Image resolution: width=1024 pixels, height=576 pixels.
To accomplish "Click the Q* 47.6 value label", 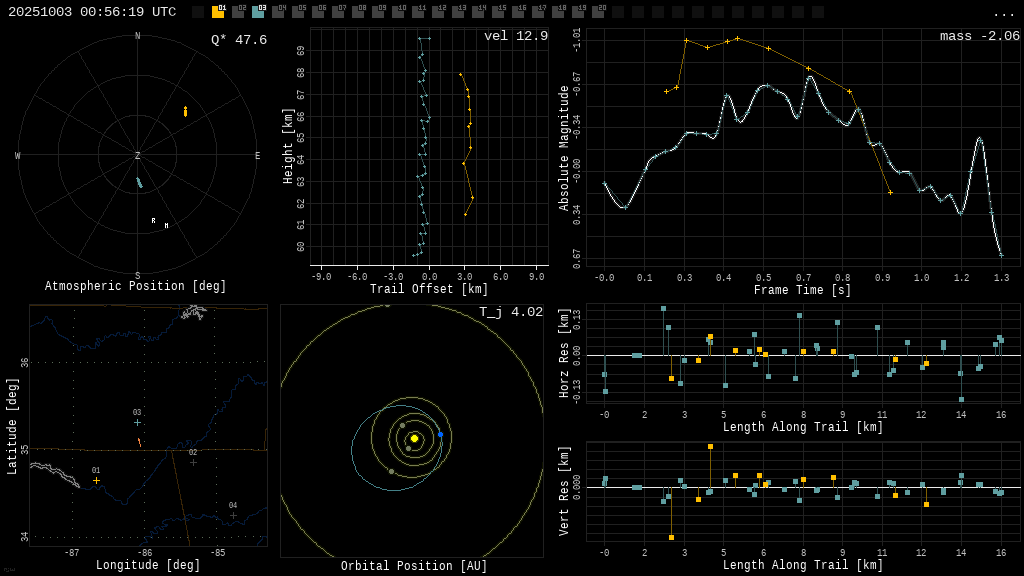I will (238, 40).
